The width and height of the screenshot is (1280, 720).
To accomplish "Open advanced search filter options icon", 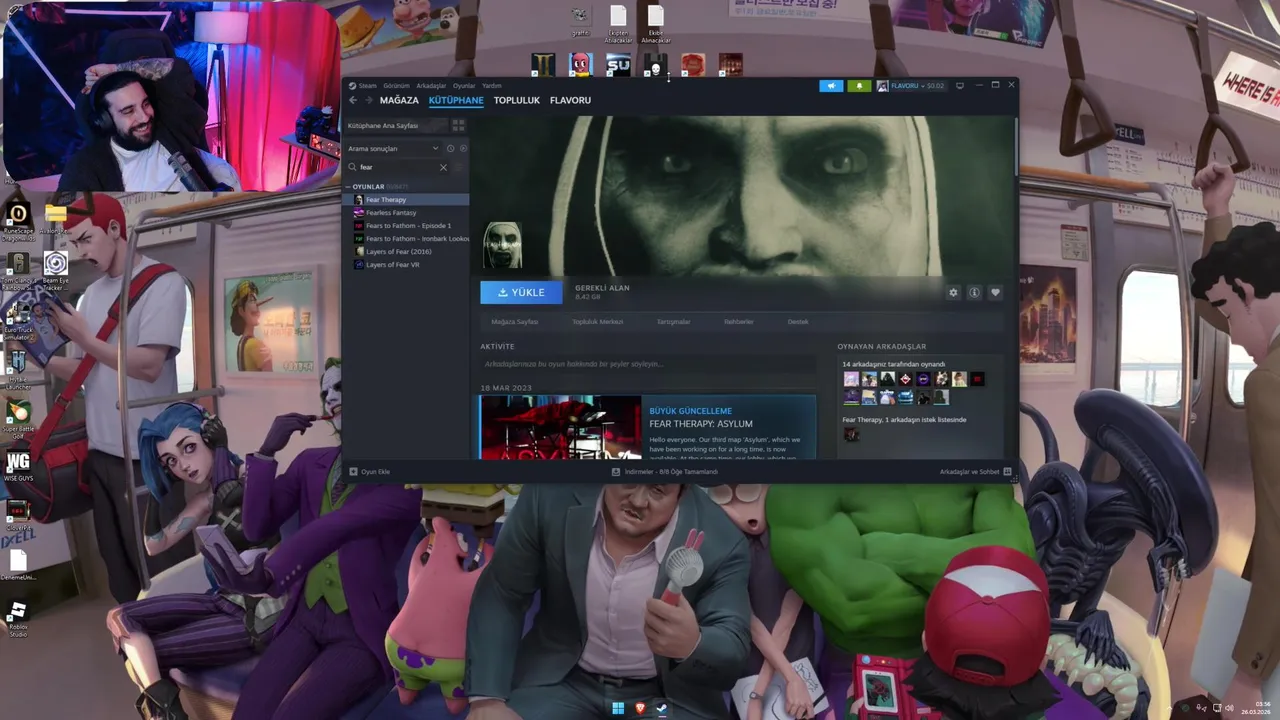I will [x=460, y=167].
